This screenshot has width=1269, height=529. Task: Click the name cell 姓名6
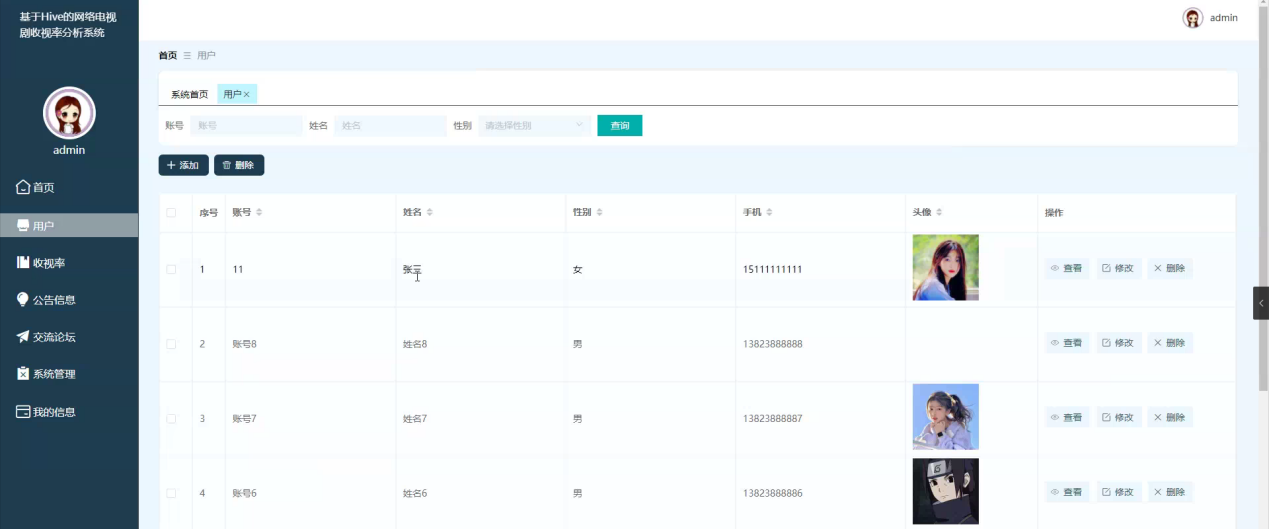[x=415, y=493]
